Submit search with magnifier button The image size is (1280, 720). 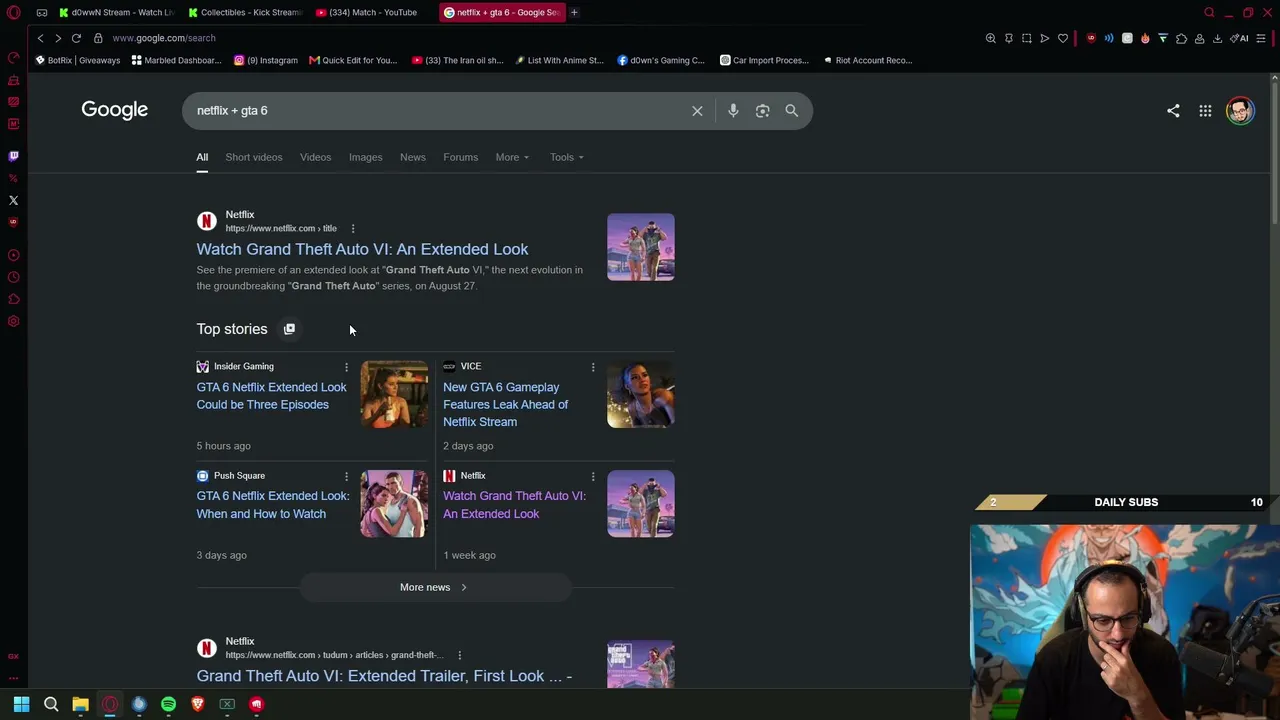pyautogui.click(x=792, y=111)
